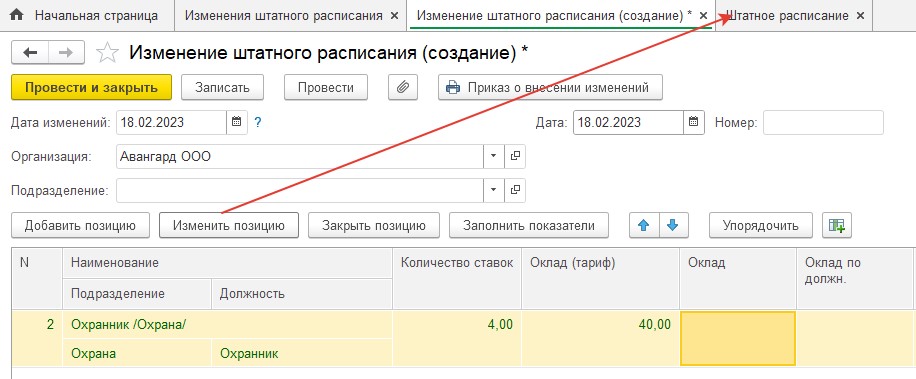Click the Провести button
Image resolution: width=916 pixels, height=379 pixels.
326,88
